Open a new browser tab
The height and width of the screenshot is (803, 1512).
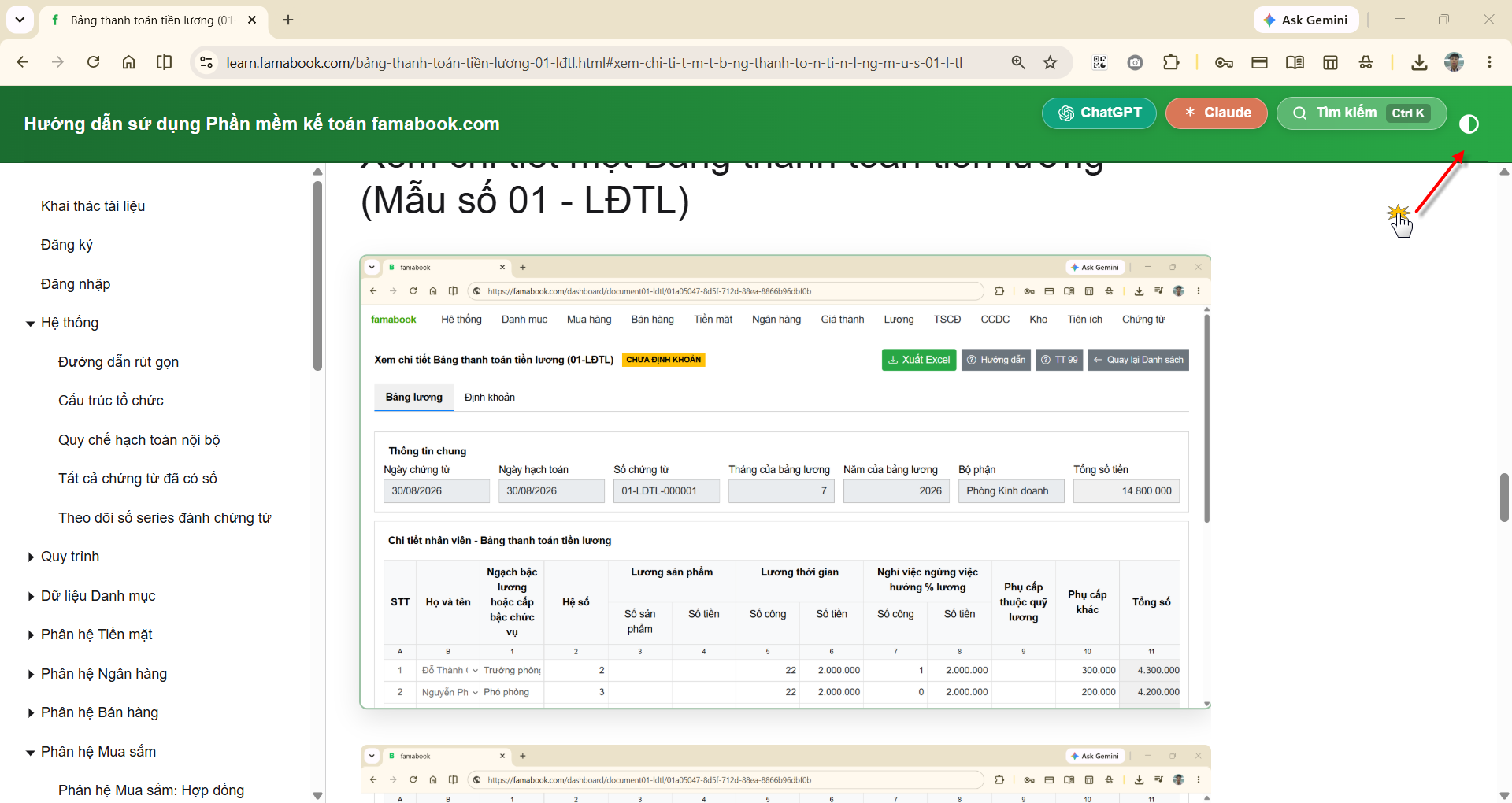(x=288, y=20)
